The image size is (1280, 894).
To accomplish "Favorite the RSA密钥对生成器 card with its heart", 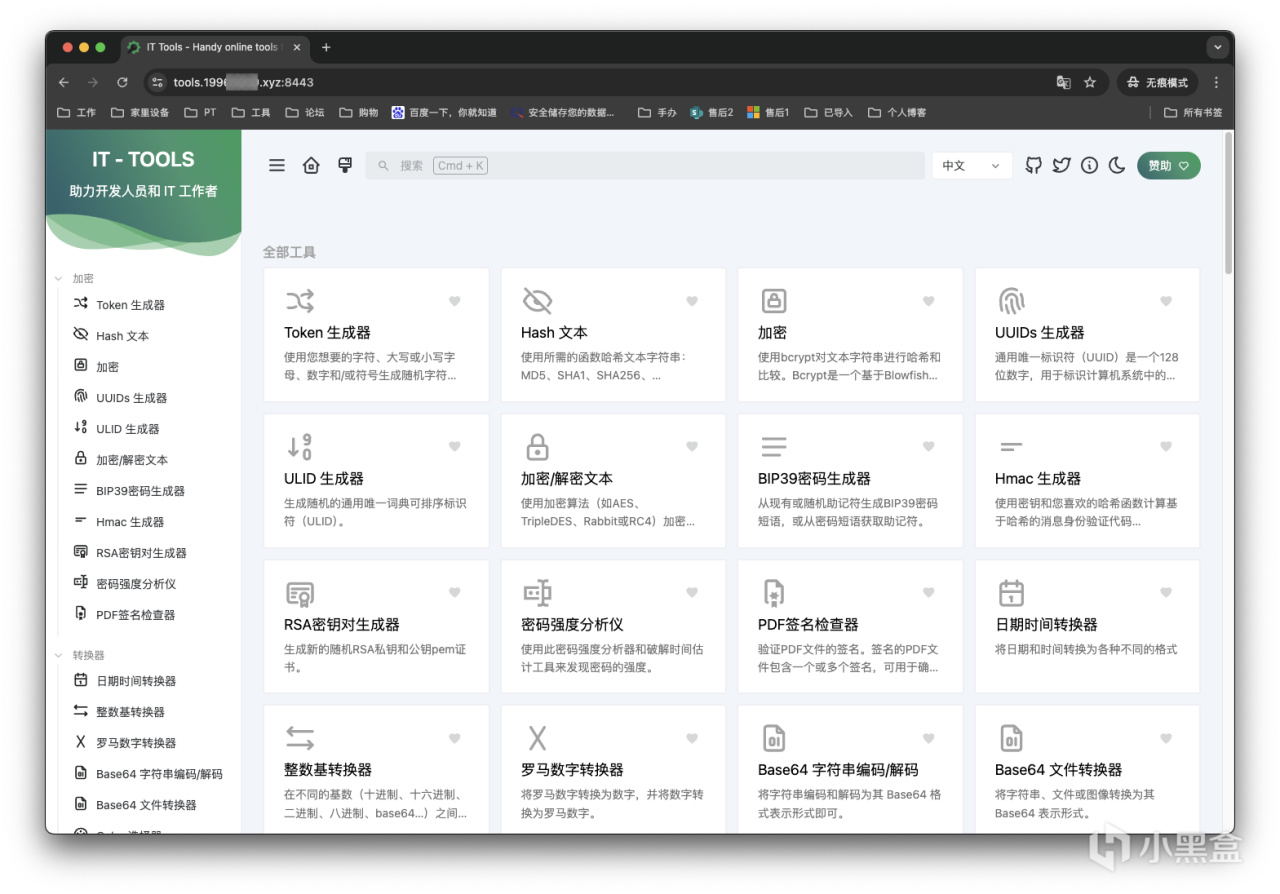I will pyautogui.click(x=454, y=593).
